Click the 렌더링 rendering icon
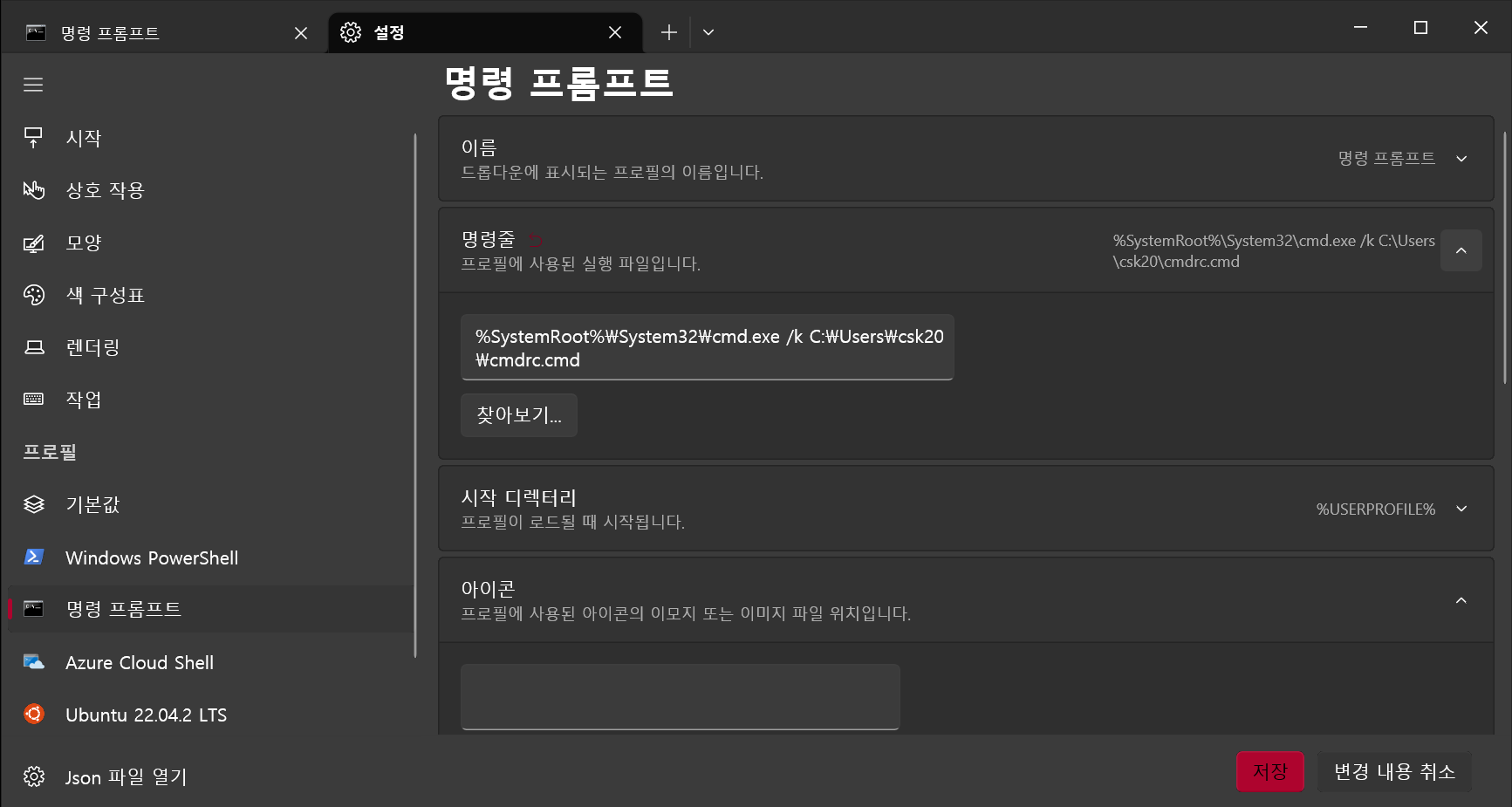Screen dimensions: 1512x807 (x=33, y=347)
